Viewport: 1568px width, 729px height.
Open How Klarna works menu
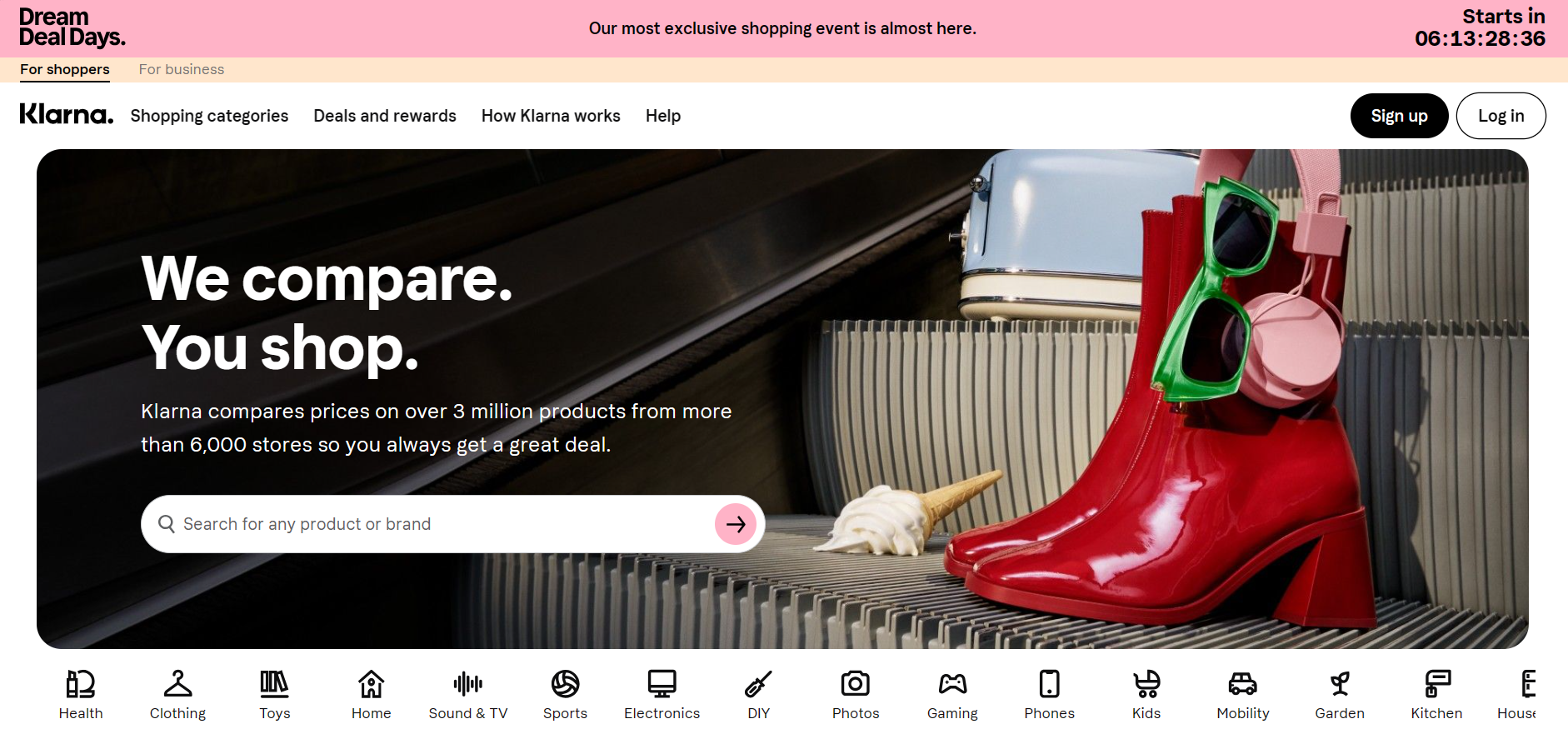coord(551,116)
